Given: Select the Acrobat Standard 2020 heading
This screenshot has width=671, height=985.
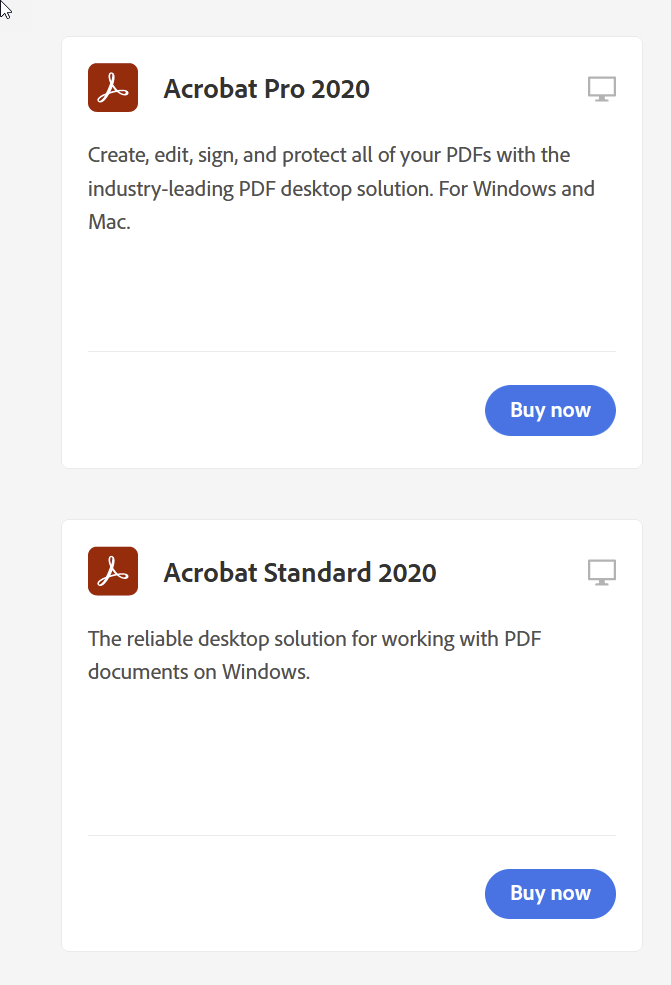Looking at the screenshot, I should [x=300, y=572].
